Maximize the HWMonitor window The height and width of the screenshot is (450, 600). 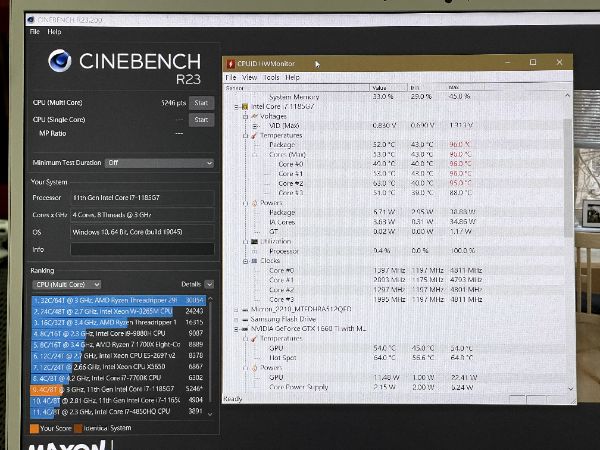pyautogui.click(x=533, y=62)
